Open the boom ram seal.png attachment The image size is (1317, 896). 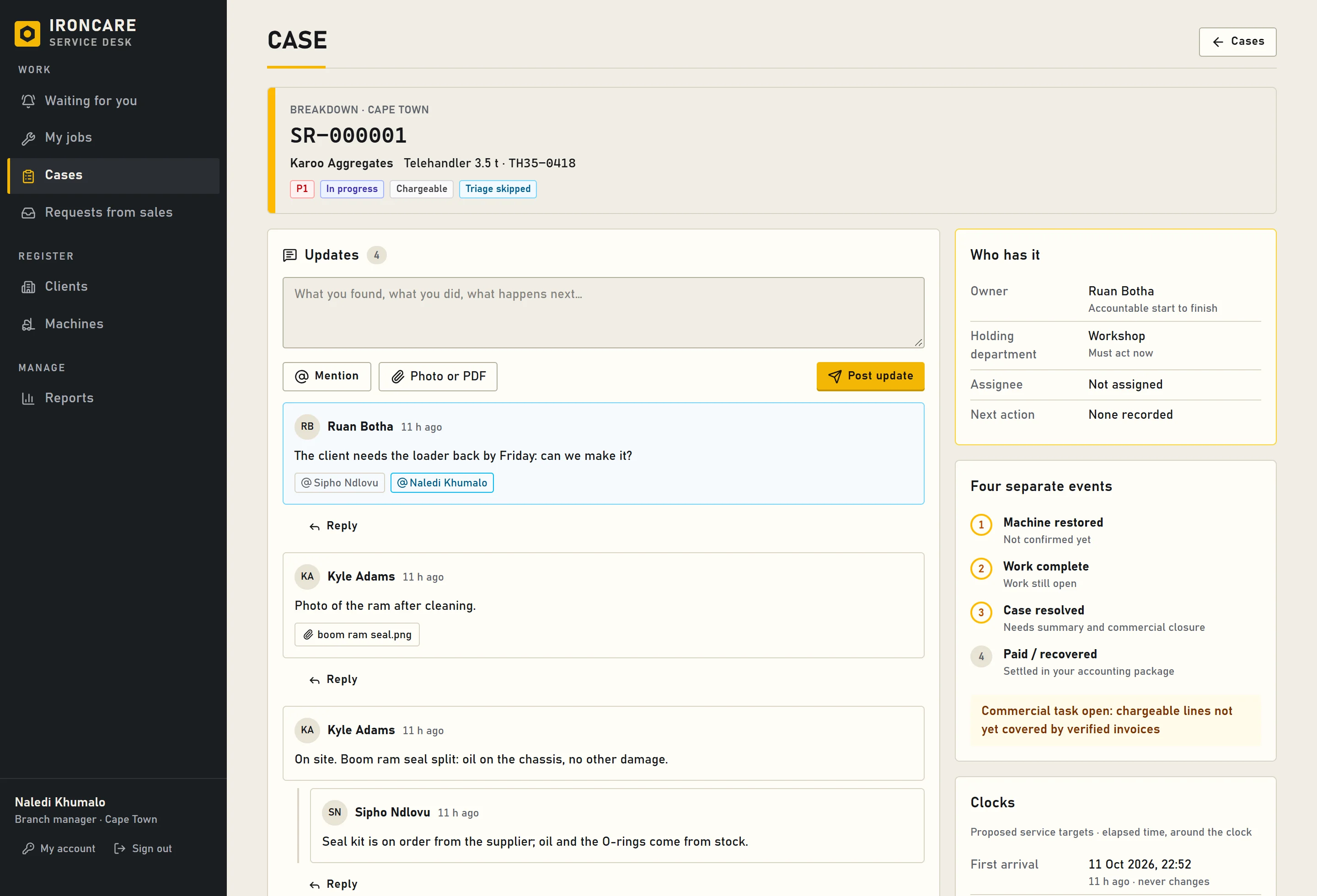pos(357,635)
